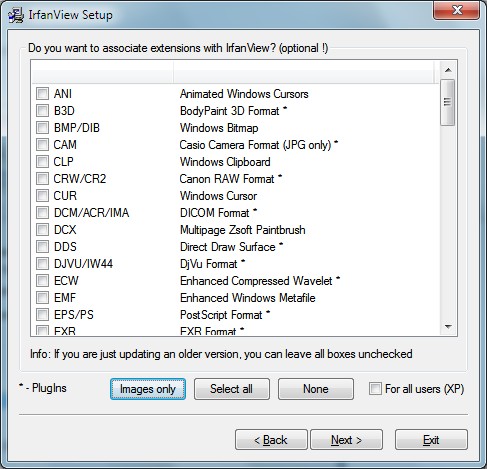The image size is (487, 469).
Task: Click the vertical scrollbar thumb
Action: (448, 102)
